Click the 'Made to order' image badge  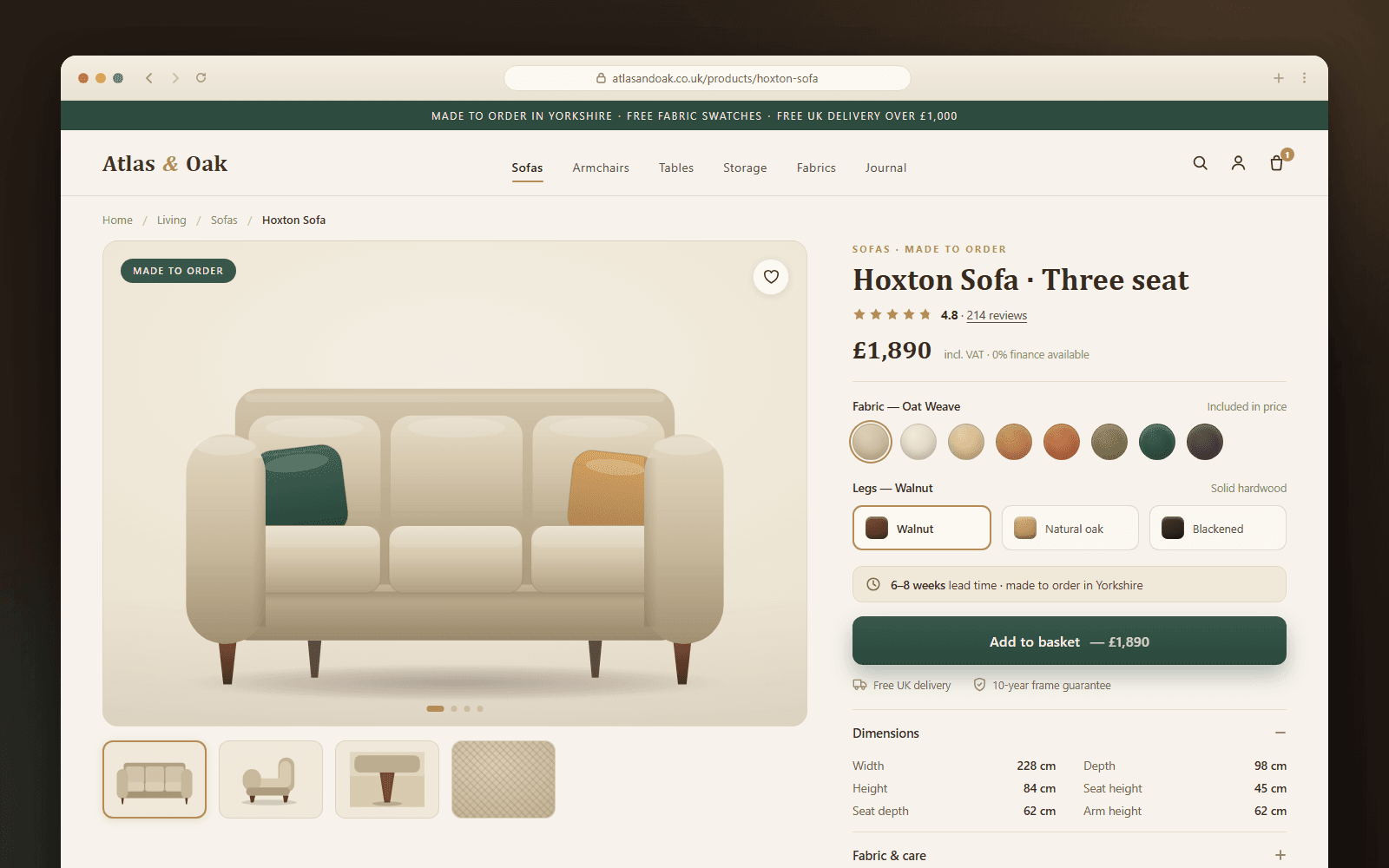click(x=178, y=271)
